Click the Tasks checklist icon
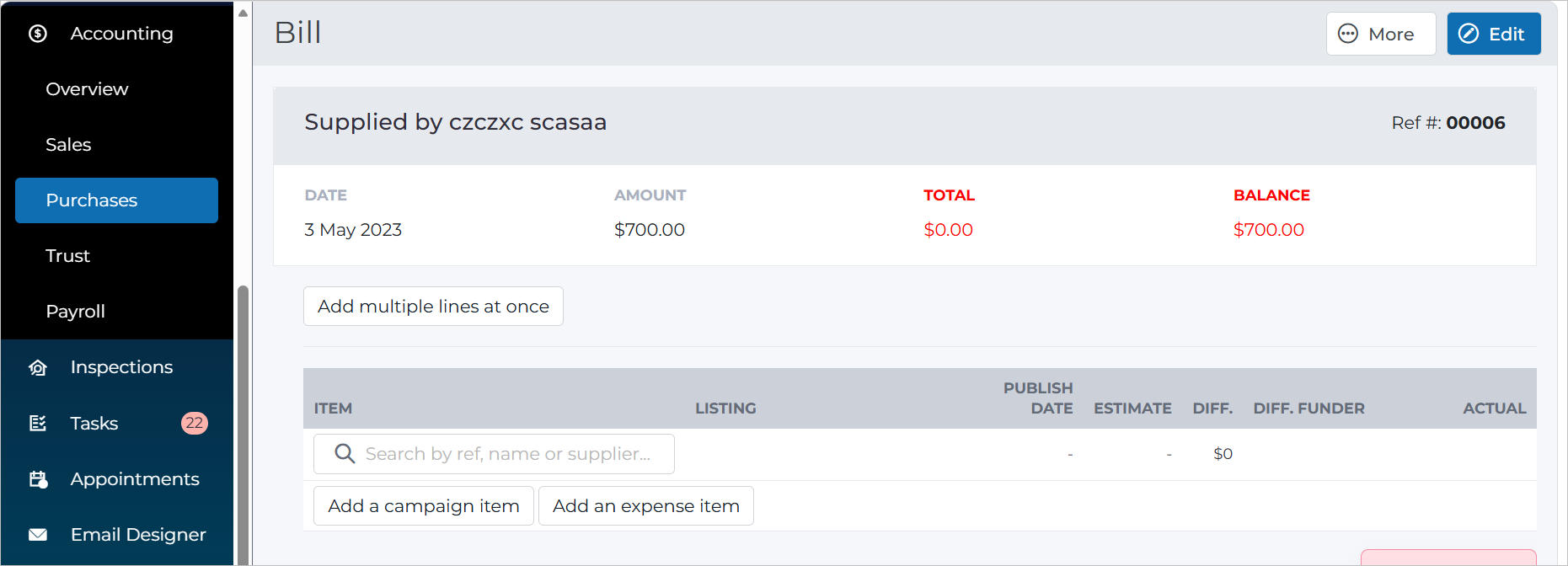 [x=38, y=423]
